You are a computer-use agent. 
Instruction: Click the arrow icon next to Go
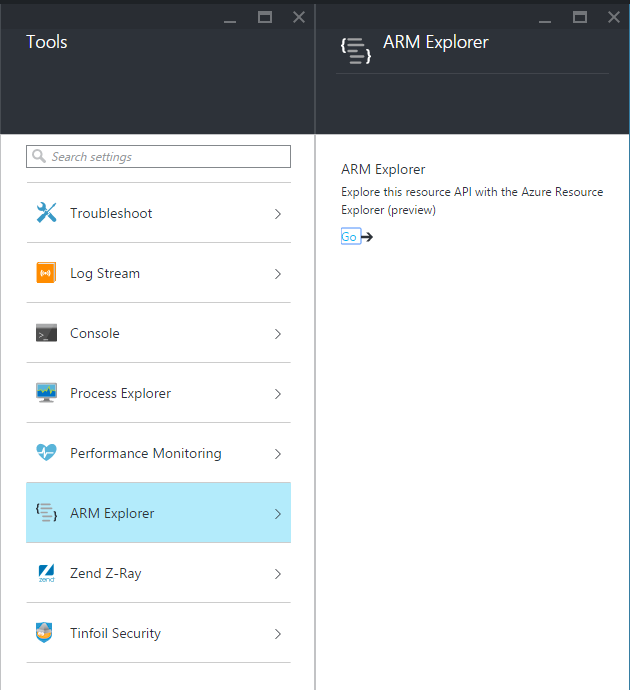[367, 237]
